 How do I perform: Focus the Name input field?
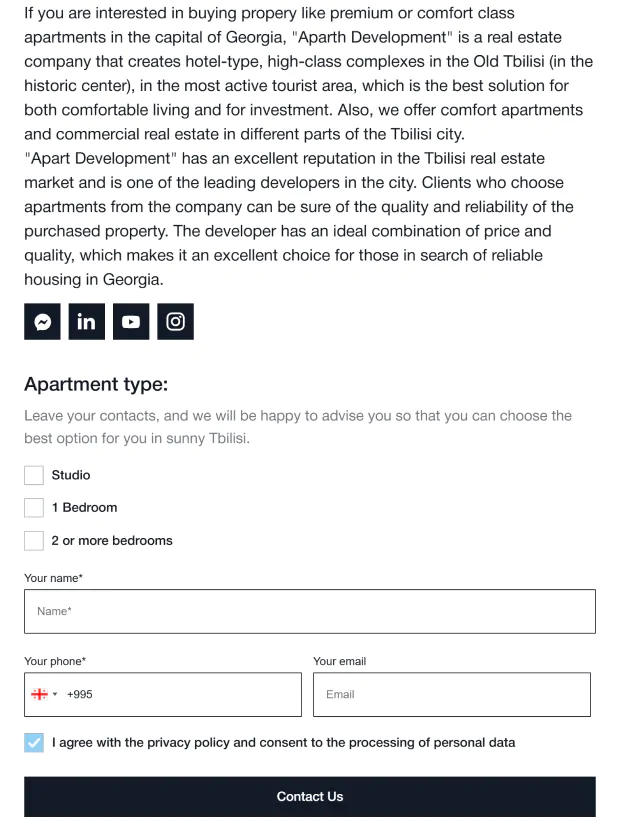pos(310,611)
